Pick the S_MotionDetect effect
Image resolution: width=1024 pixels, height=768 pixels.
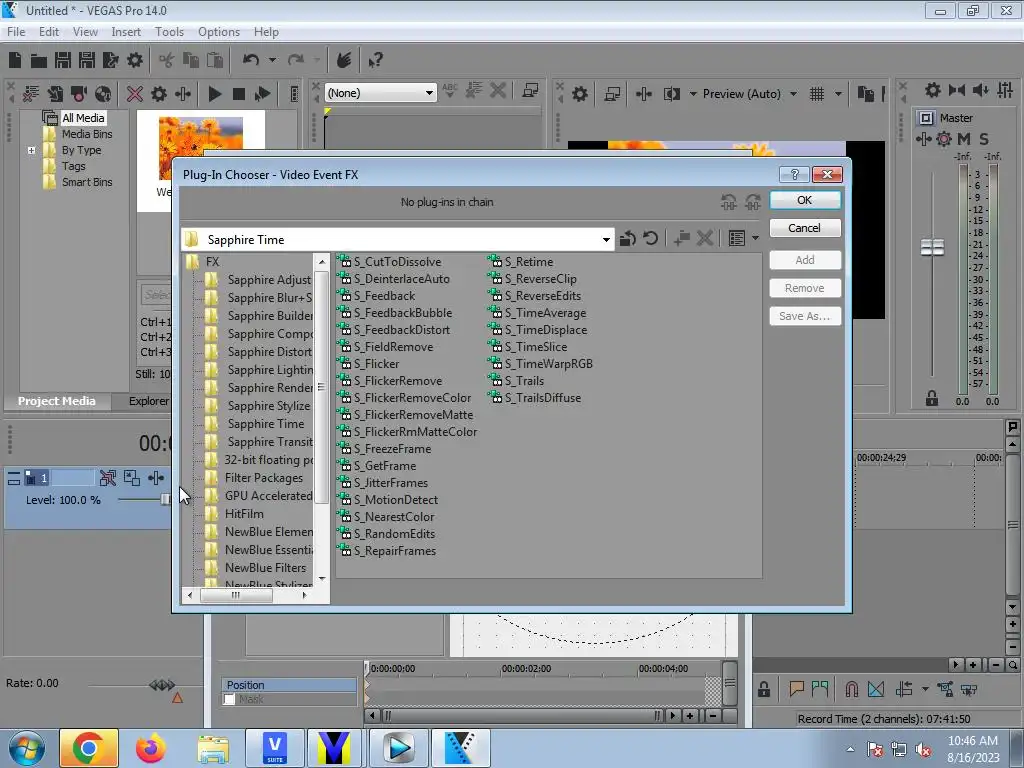coord(388,500)
